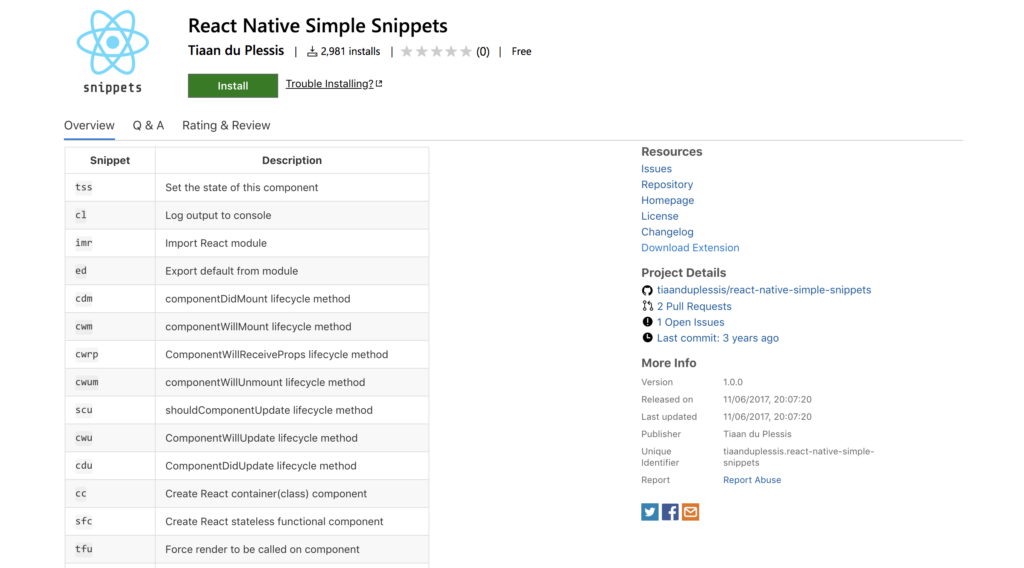The image size is (1024, 568).
Task: Click the React snippets extension logo
Action: [x=112, y=50]
